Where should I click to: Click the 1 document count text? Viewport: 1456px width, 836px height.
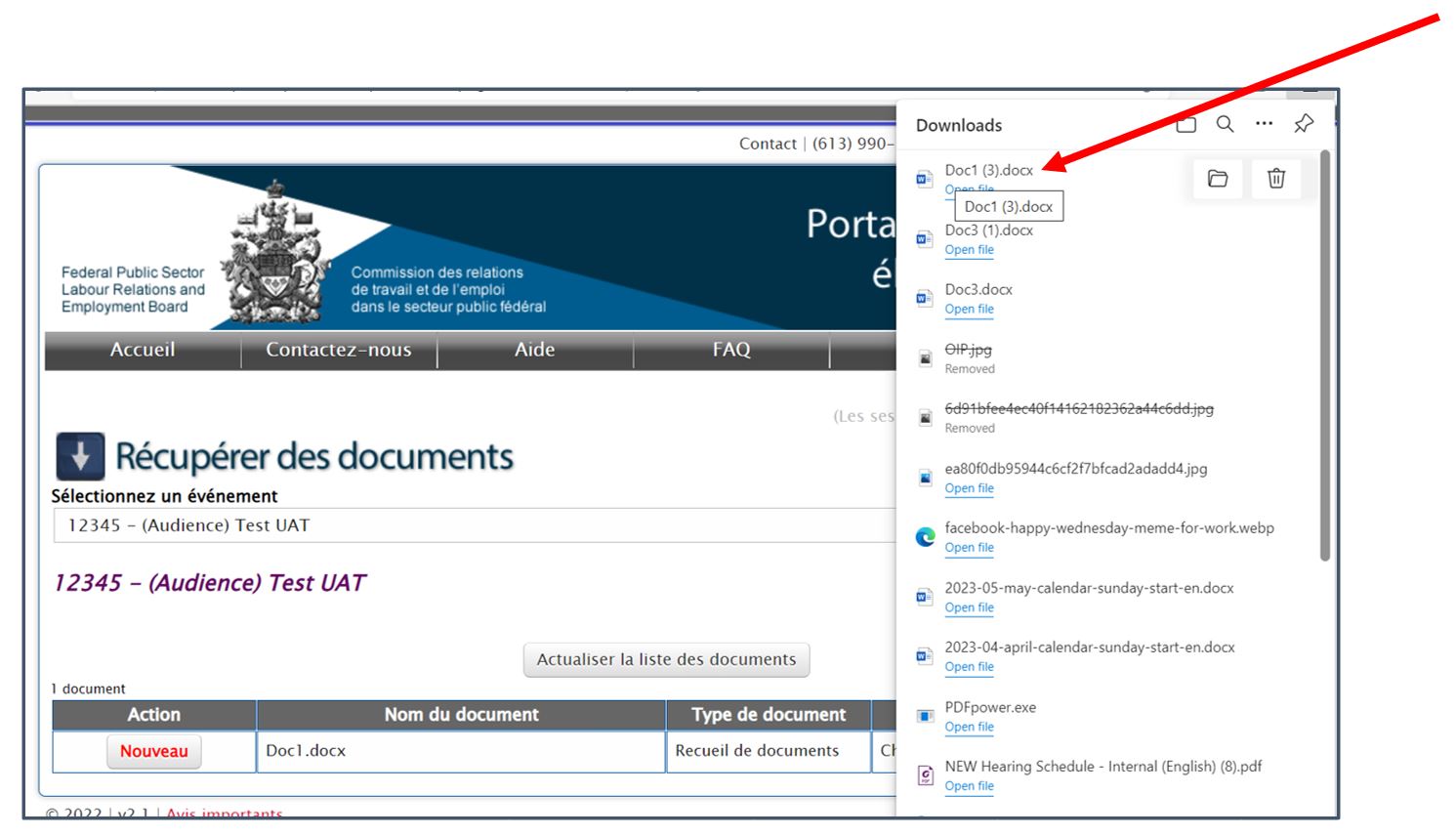click(x=88, y=689)
